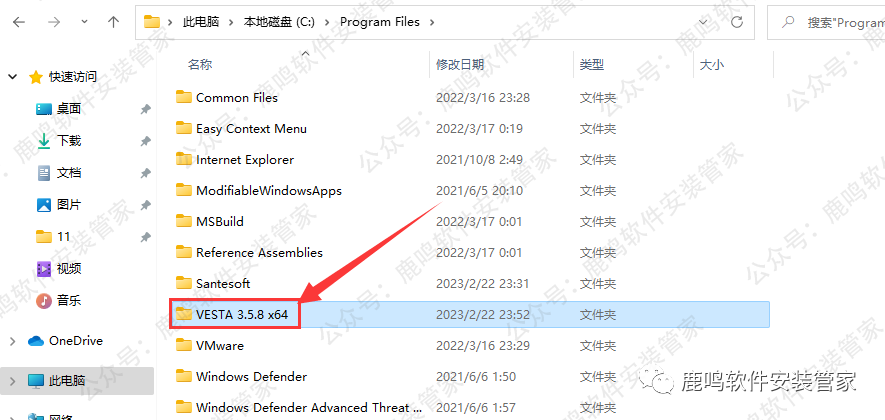Screen dimensions: 885x420
Task: Expand the This PC (此电脑) tree node
Action: click(13, 380)
